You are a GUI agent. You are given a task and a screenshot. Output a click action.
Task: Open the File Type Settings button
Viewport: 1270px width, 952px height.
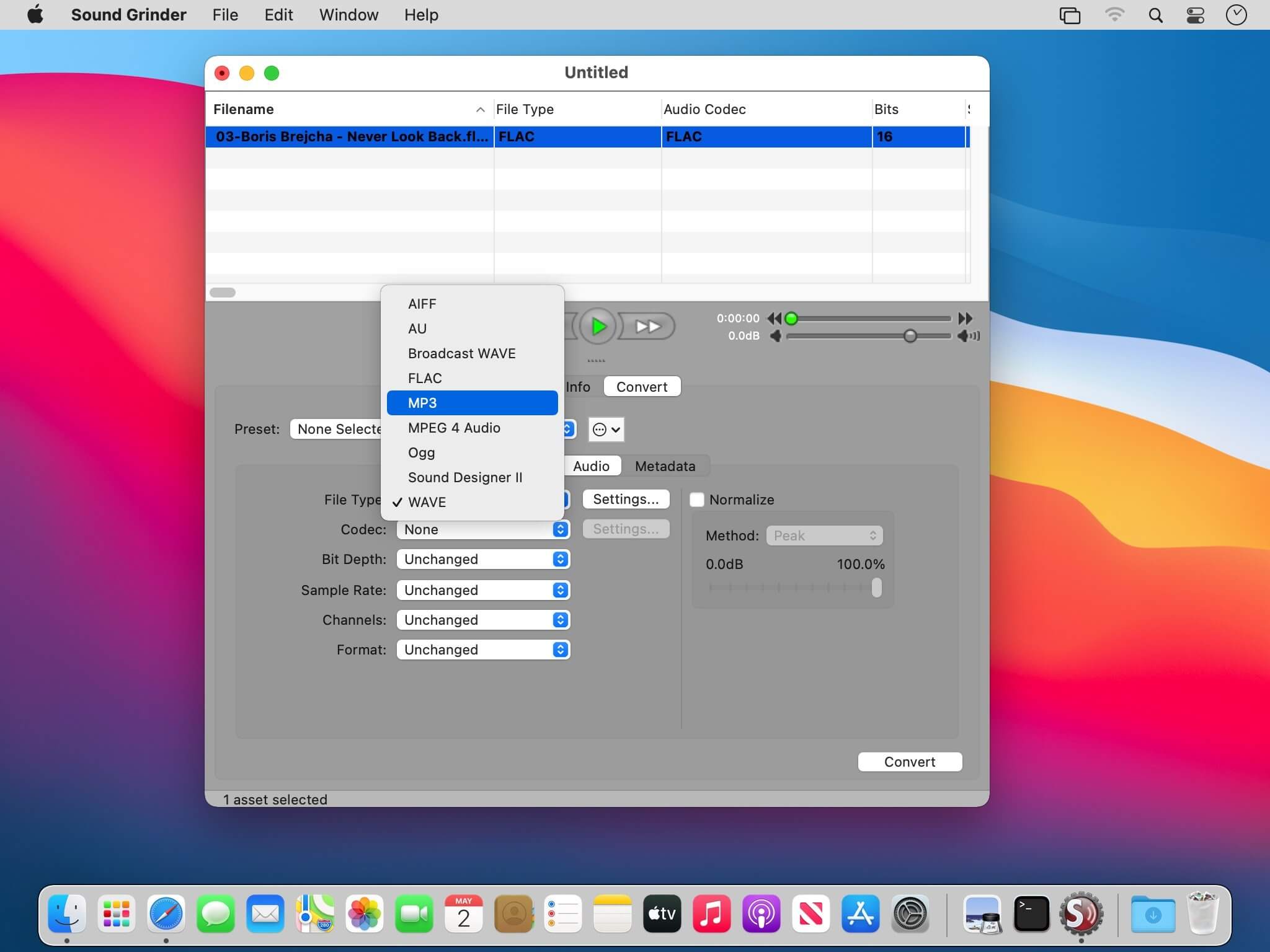point(625,500)
